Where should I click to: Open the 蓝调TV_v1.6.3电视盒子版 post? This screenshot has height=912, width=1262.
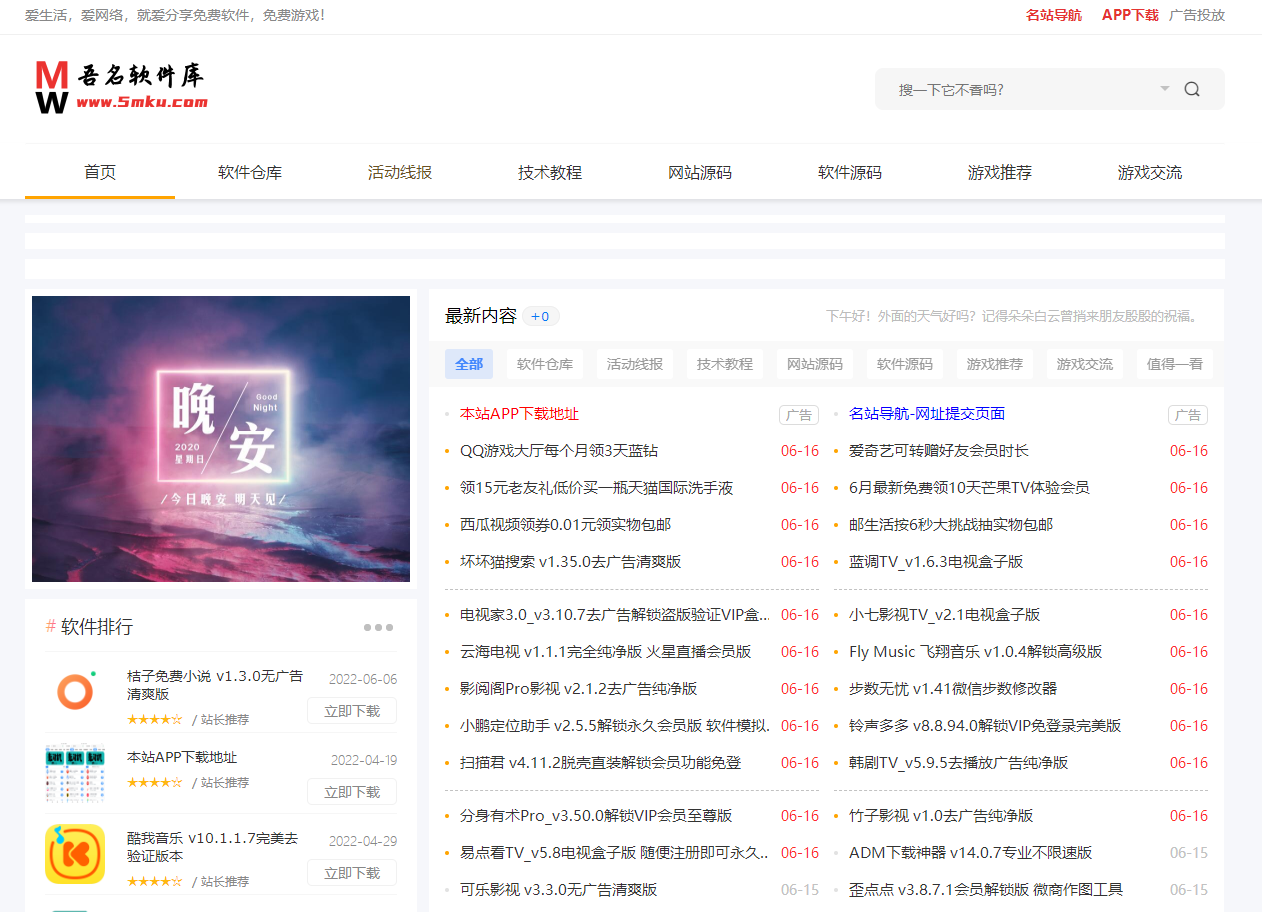[x=936, y=562]
